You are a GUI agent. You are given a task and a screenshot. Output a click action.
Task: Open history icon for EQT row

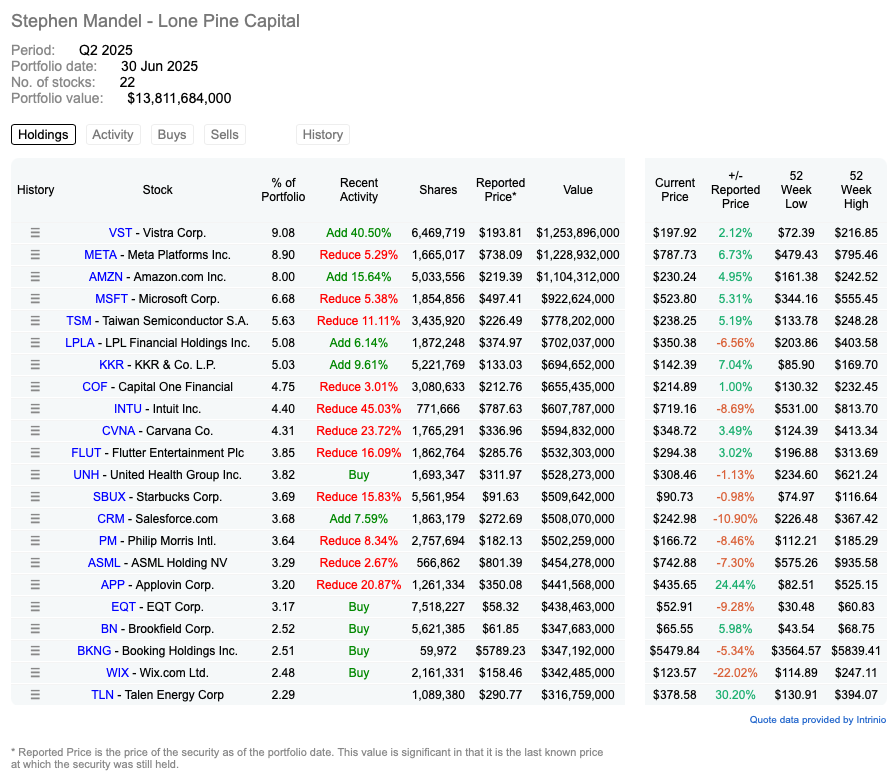[35, 606]
